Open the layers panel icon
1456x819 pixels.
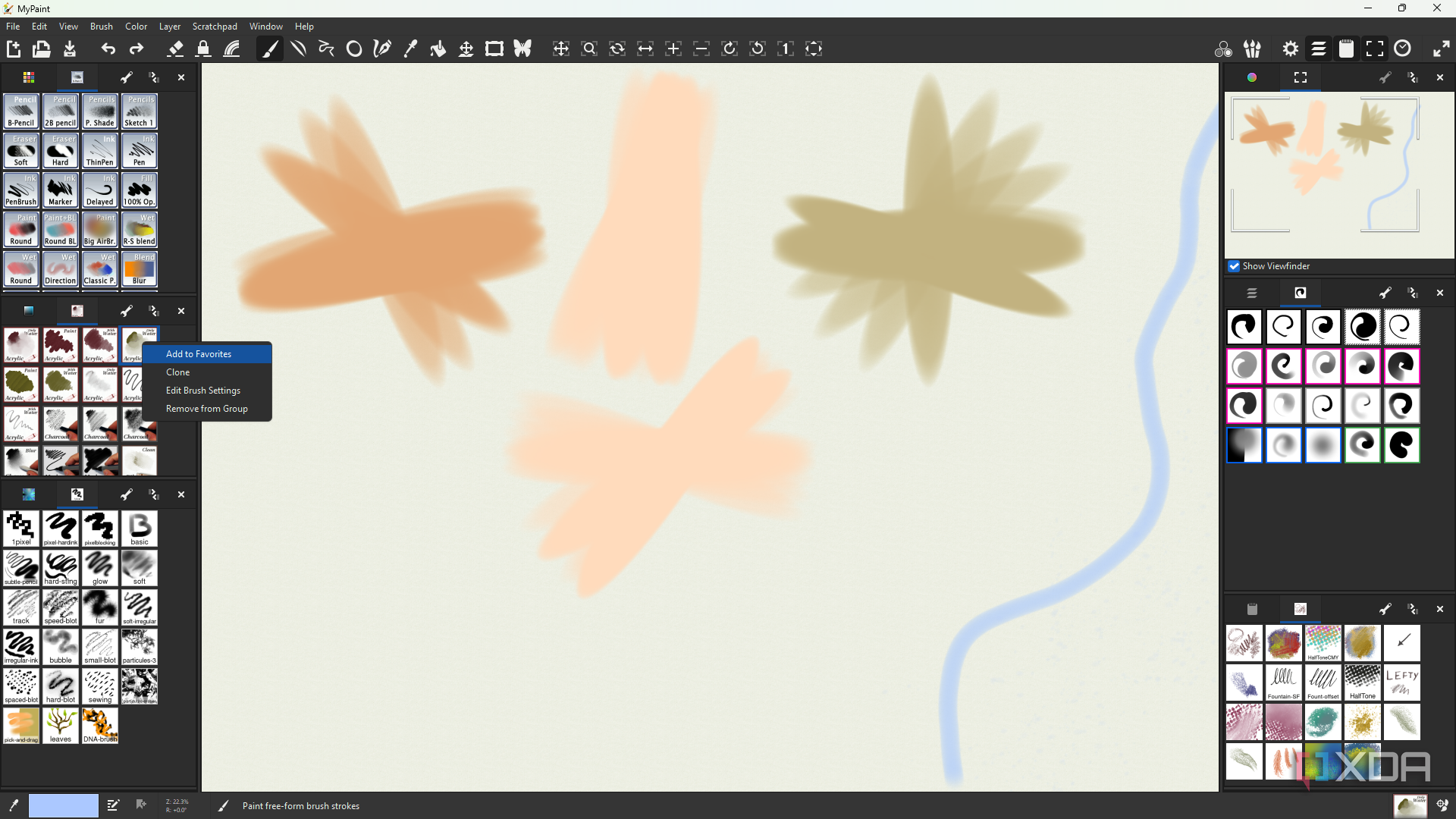coord(1319,49)
